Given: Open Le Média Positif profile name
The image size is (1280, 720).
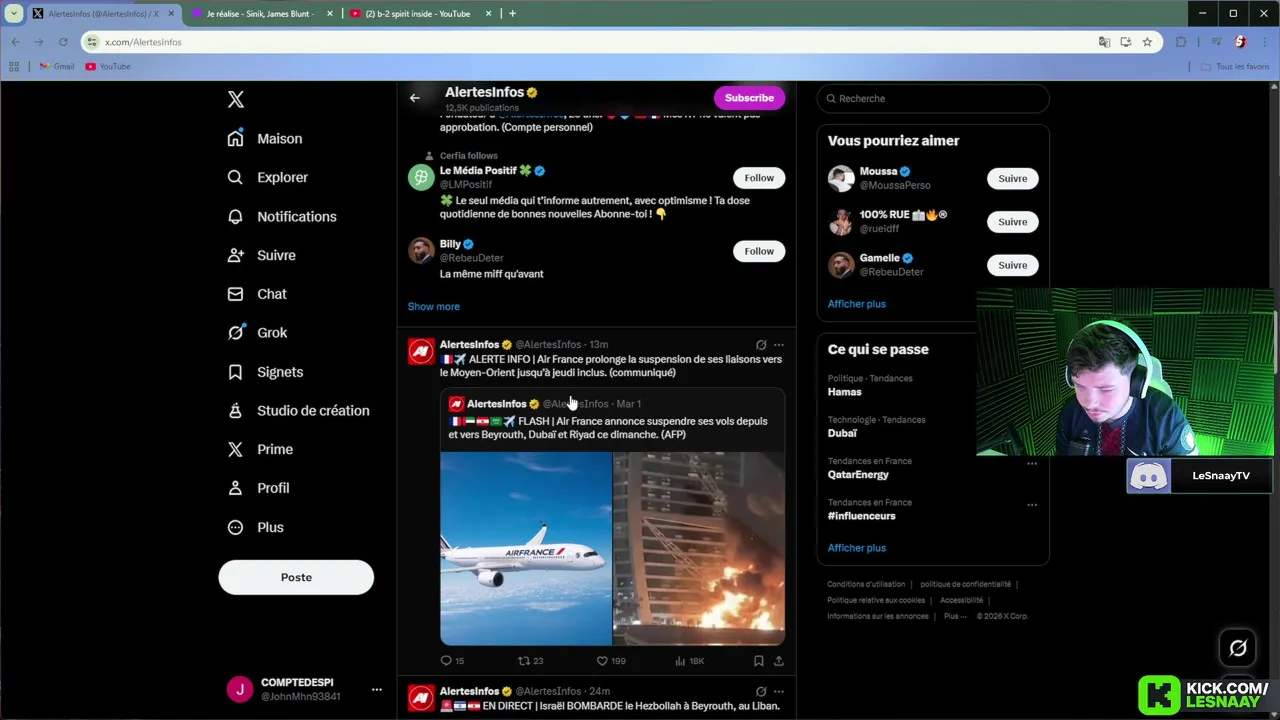Looking at the screenshot, I should tap(477, 171).
